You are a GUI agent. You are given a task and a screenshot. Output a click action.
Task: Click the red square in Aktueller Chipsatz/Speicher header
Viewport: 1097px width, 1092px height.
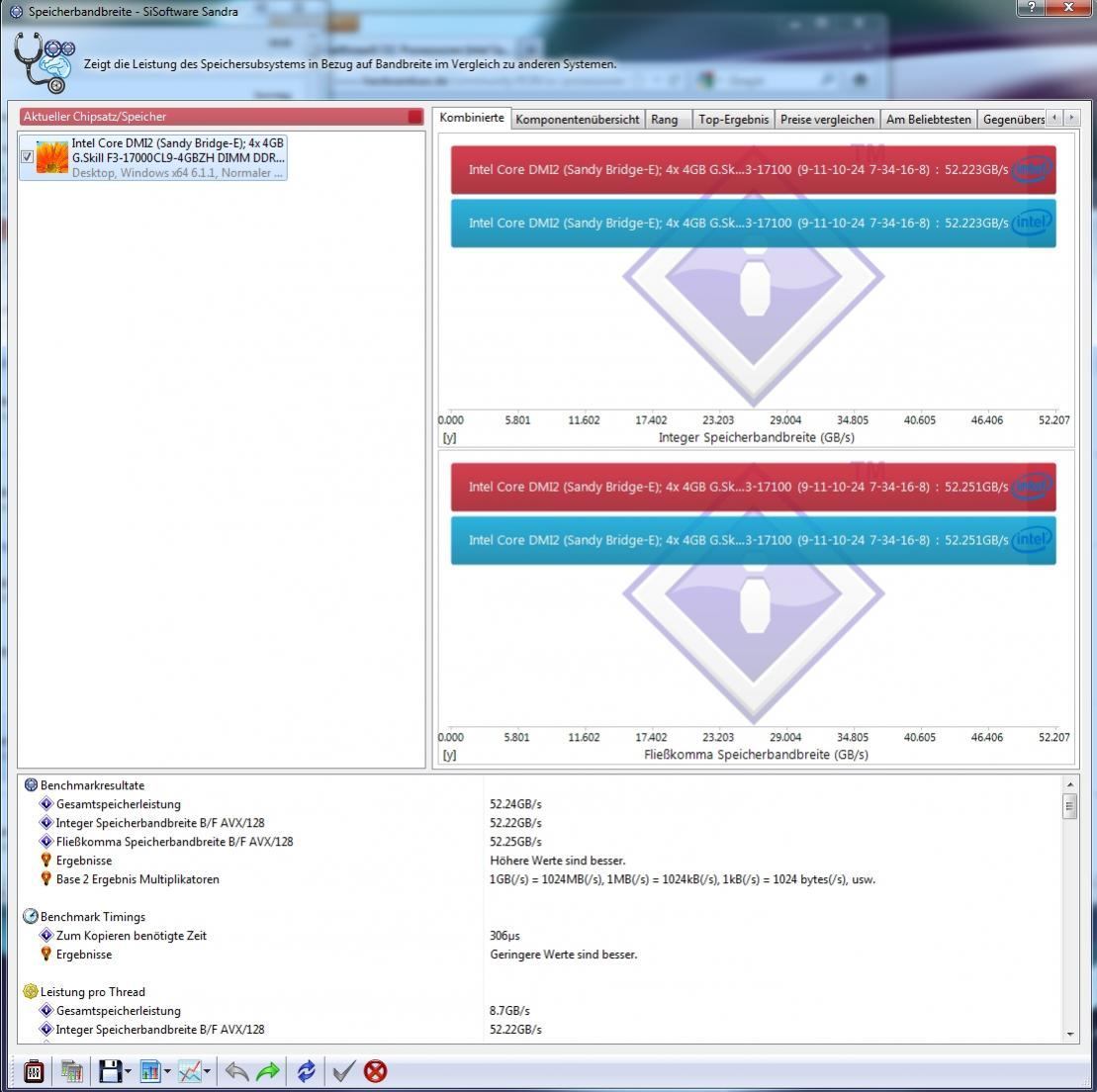click(x=414, y=116)
